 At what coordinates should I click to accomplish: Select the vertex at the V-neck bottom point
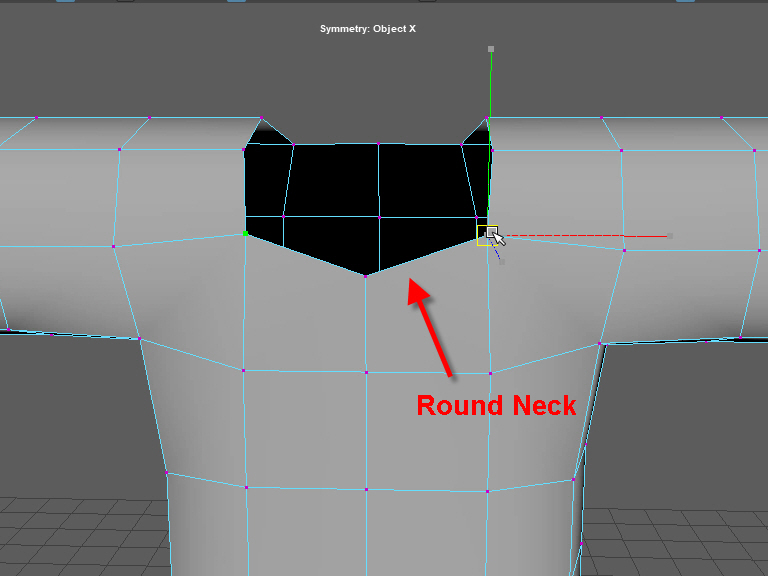click(366, 276)
